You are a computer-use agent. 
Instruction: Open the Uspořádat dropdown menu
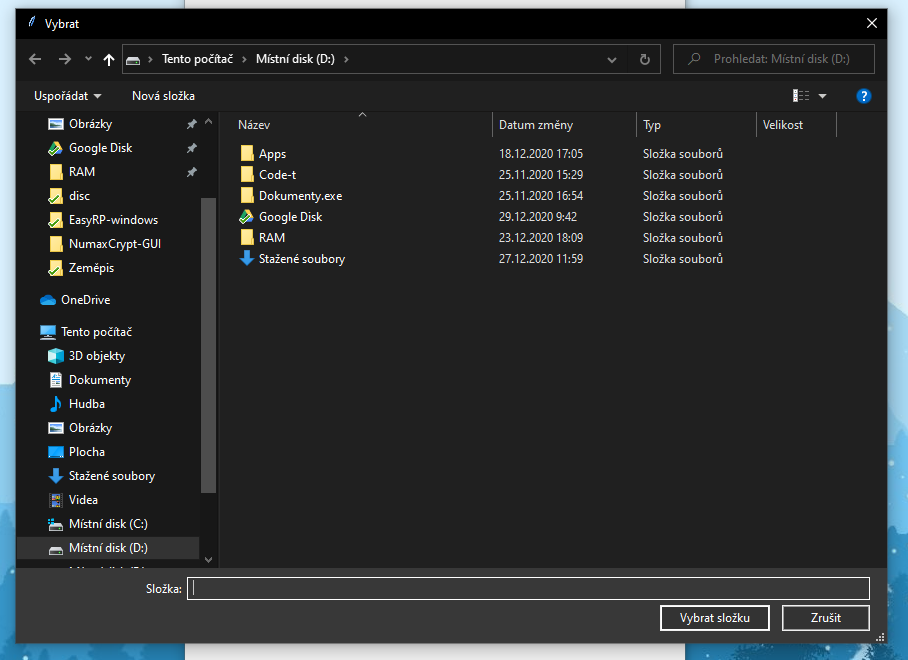point(65,95)
